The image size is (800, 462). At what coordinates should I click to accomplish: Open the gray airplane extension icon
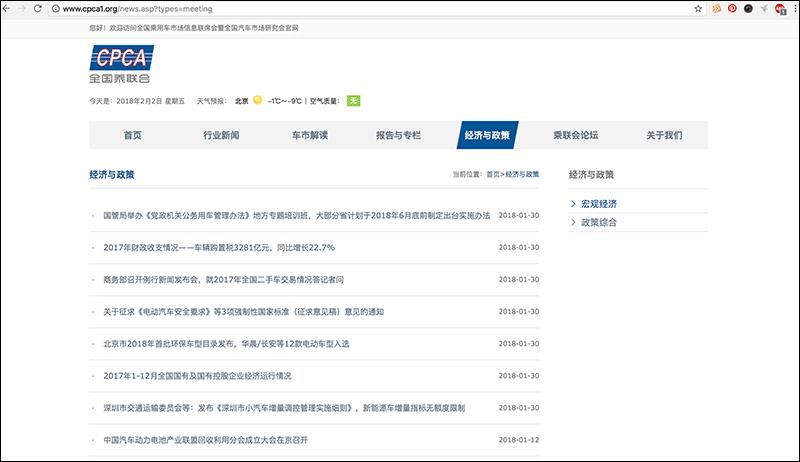(x=764, y=9)
